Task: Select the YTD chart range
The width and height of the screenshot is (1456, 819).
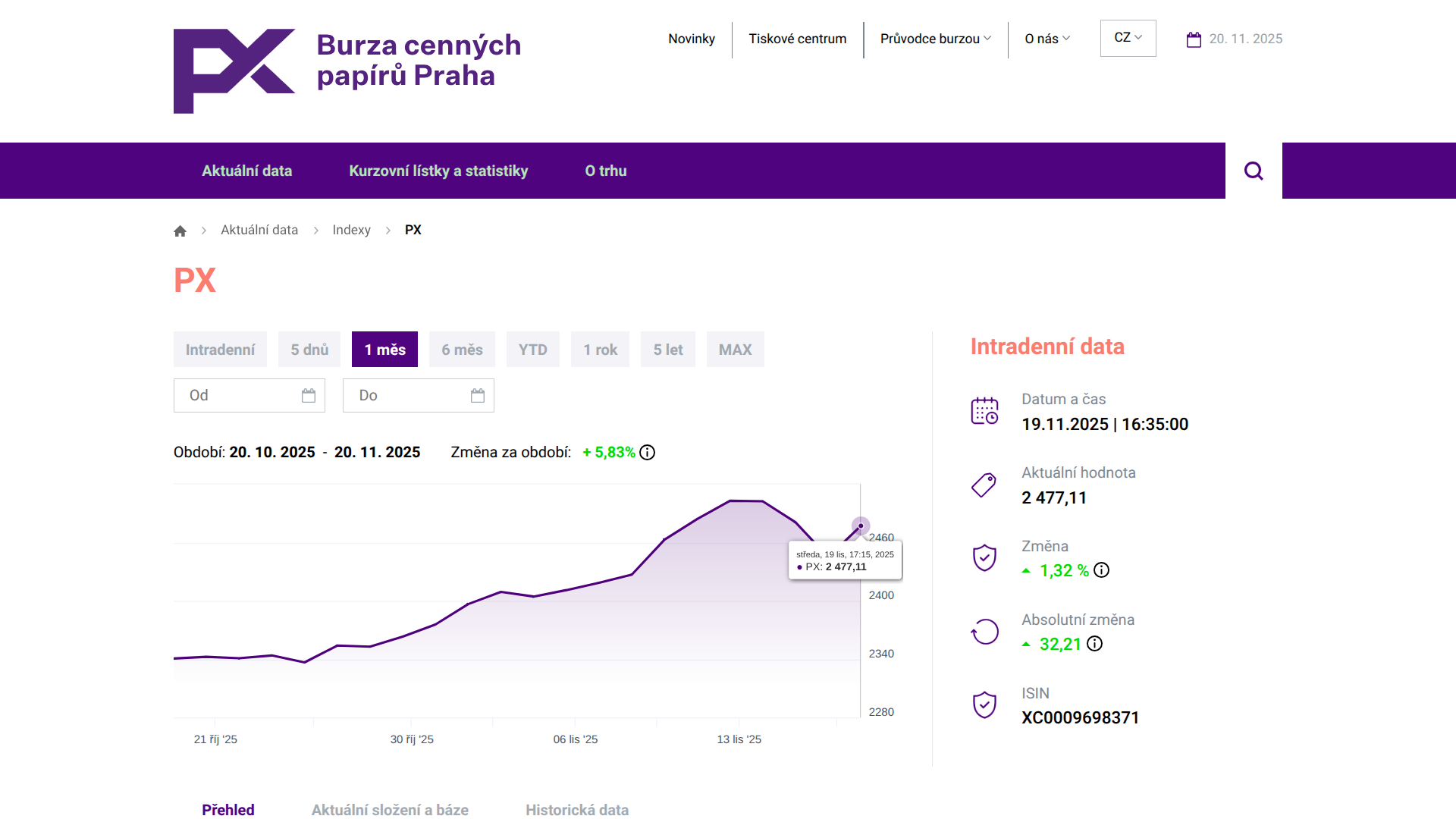Action: 533,350
